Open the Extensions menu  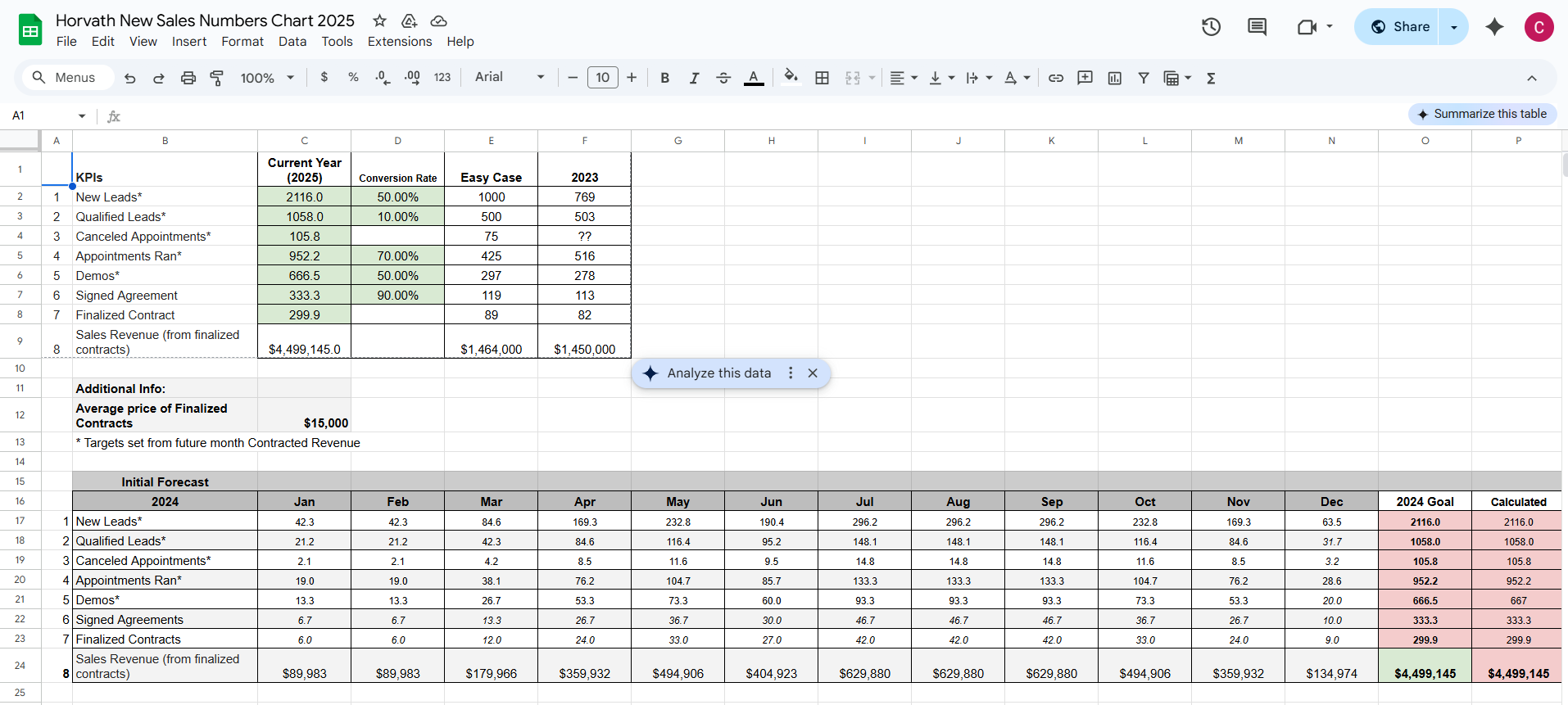point(400,42)
